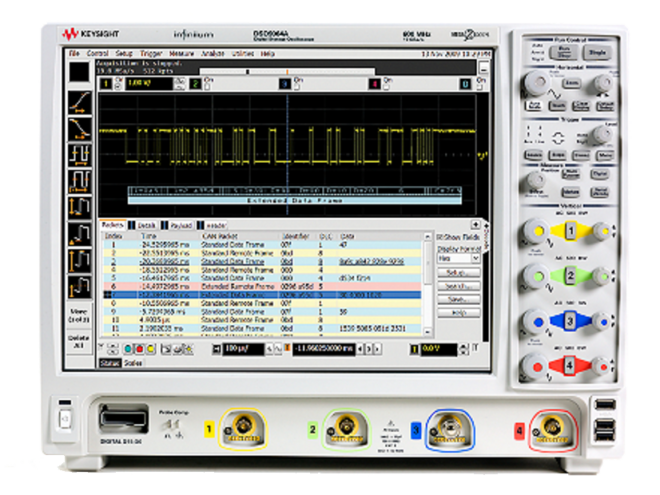This screenshot has width=660, height=495.
Task: Click front-panel green channel 2 key
Action: point(571,276)
